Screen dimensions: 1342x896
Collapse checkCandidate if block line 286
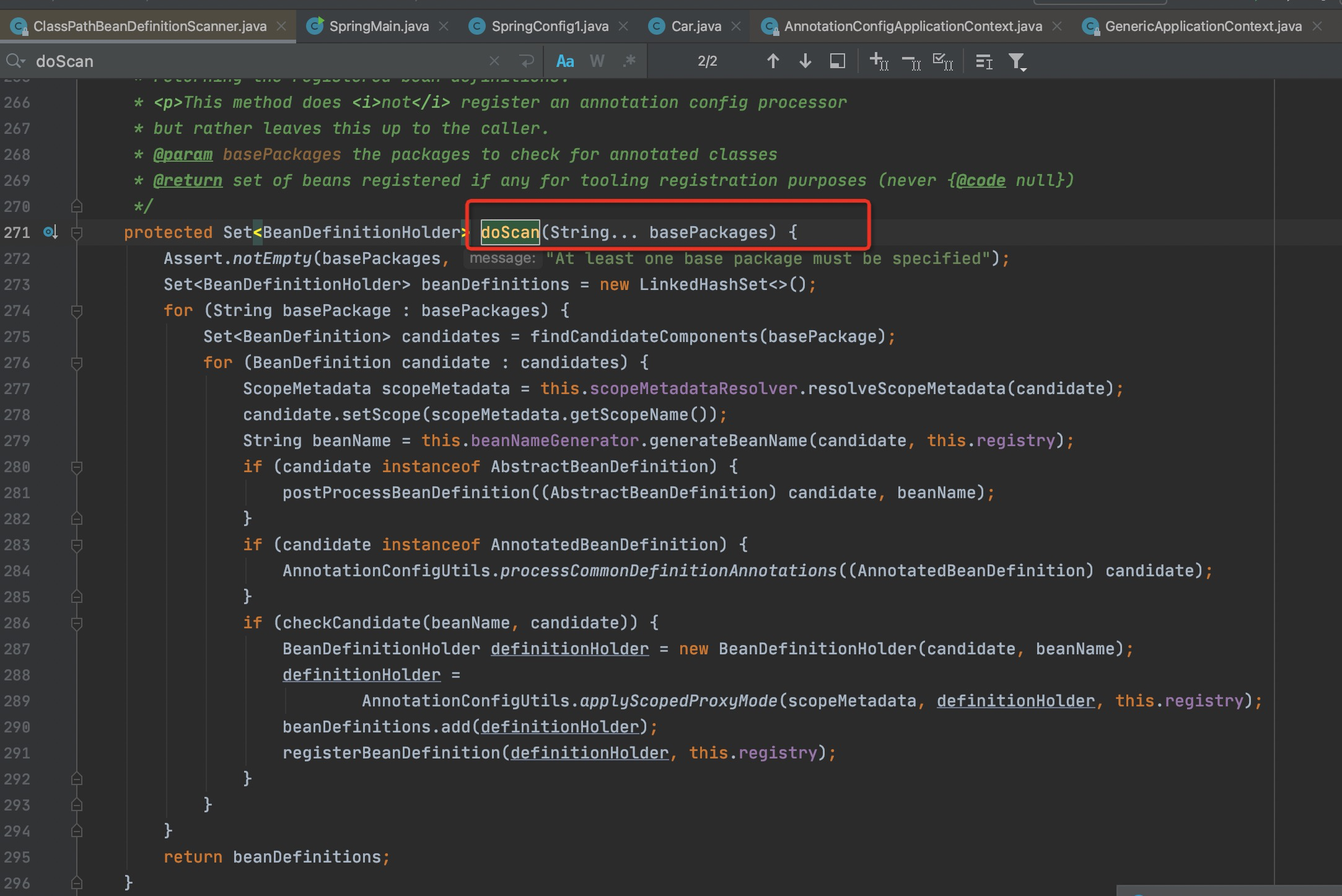click(x=77, y=623)
